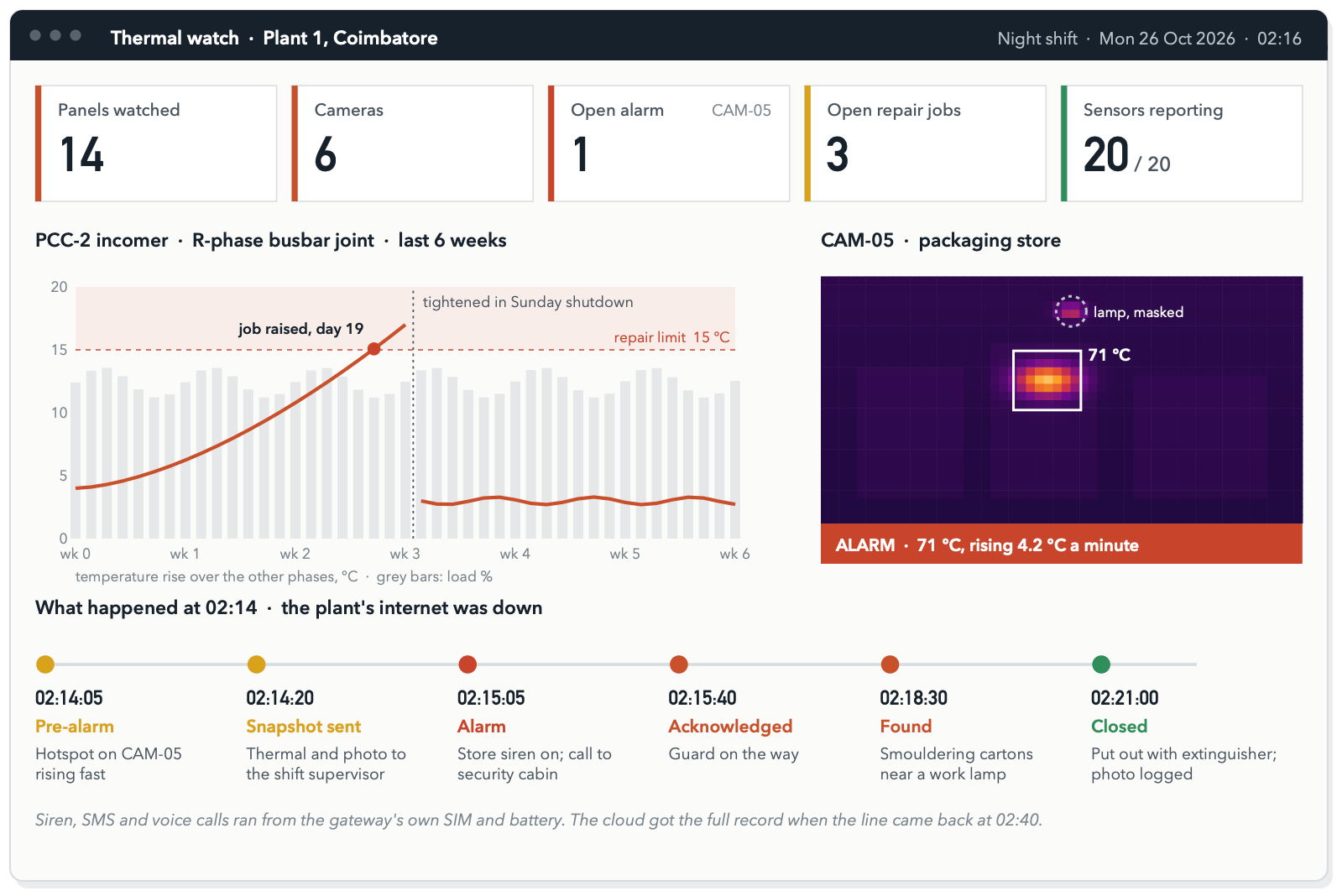The width and height of the screenshot is (1337, 896).
Task: Click the 'tightened in Sunday shutdown' annotation
Action: click(x=528, y=302)
